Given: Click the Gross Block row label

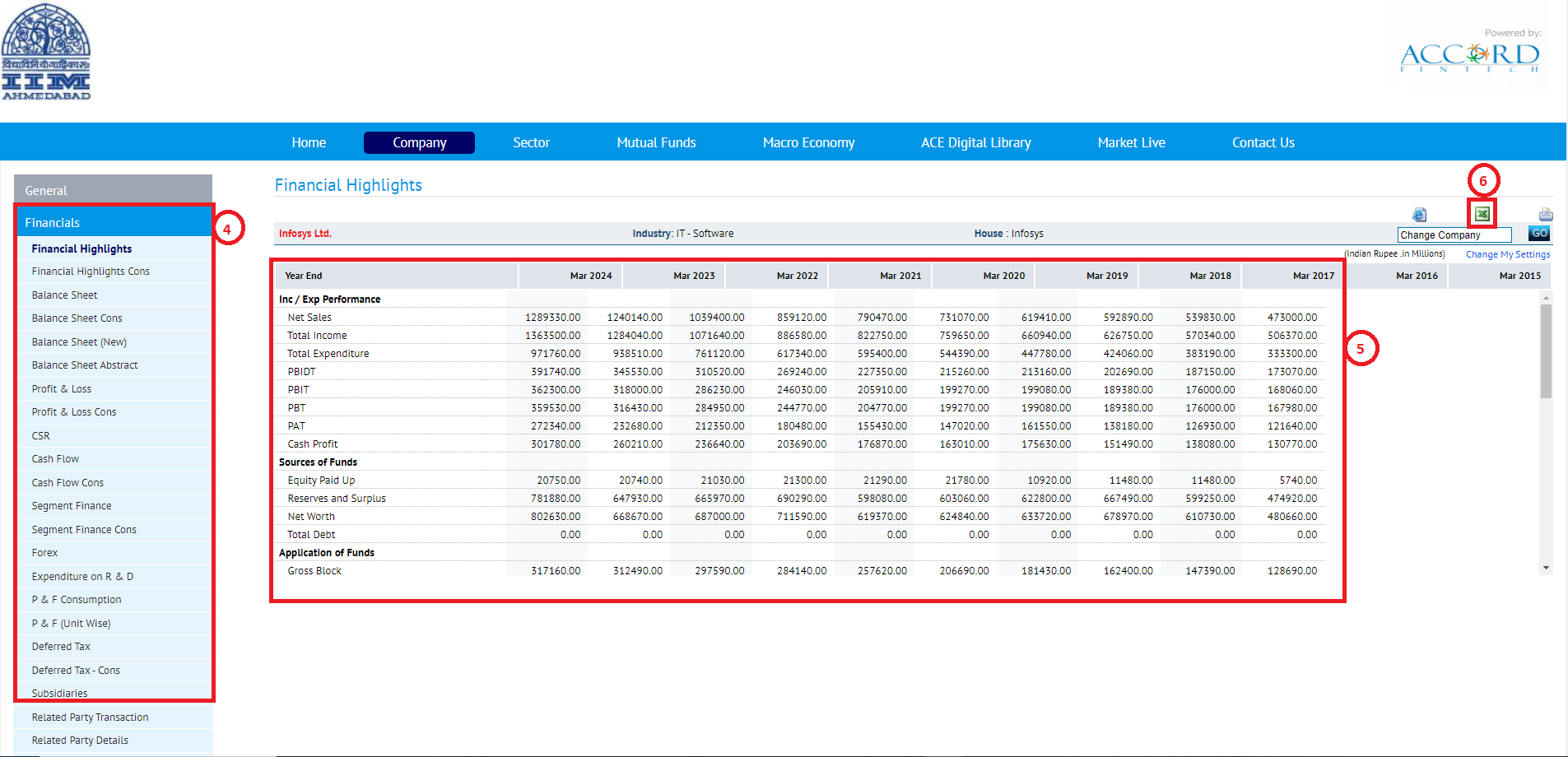Looking at the screenshot, I should pos(314,571).
